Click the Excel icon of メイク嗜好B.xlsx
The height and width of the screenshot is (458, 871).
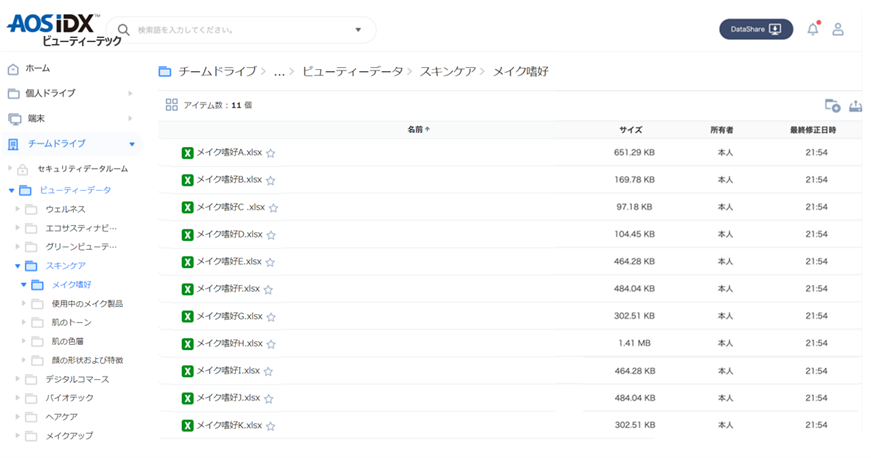(188, 180)
